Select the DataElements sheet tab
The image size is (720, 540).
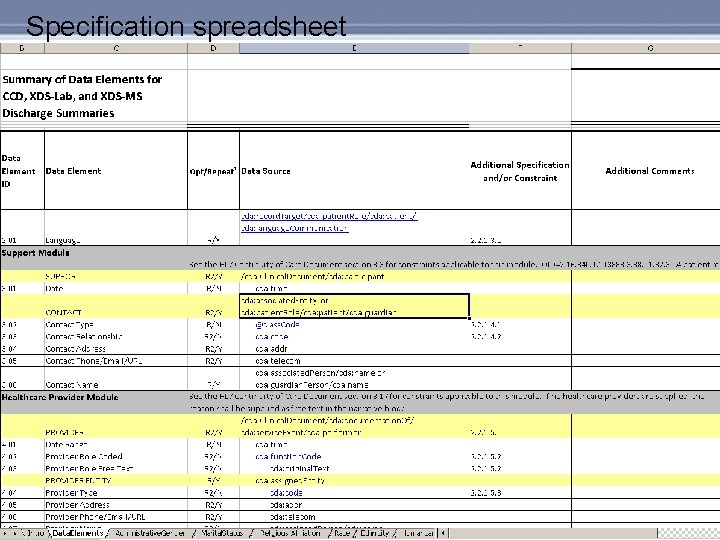(77, 533)
